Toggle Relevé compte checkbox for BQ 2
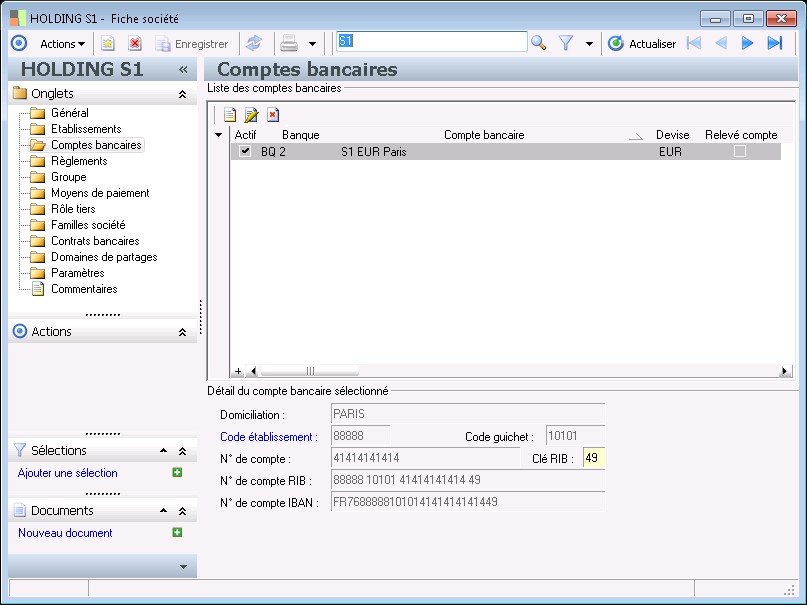 pos(740,151)
